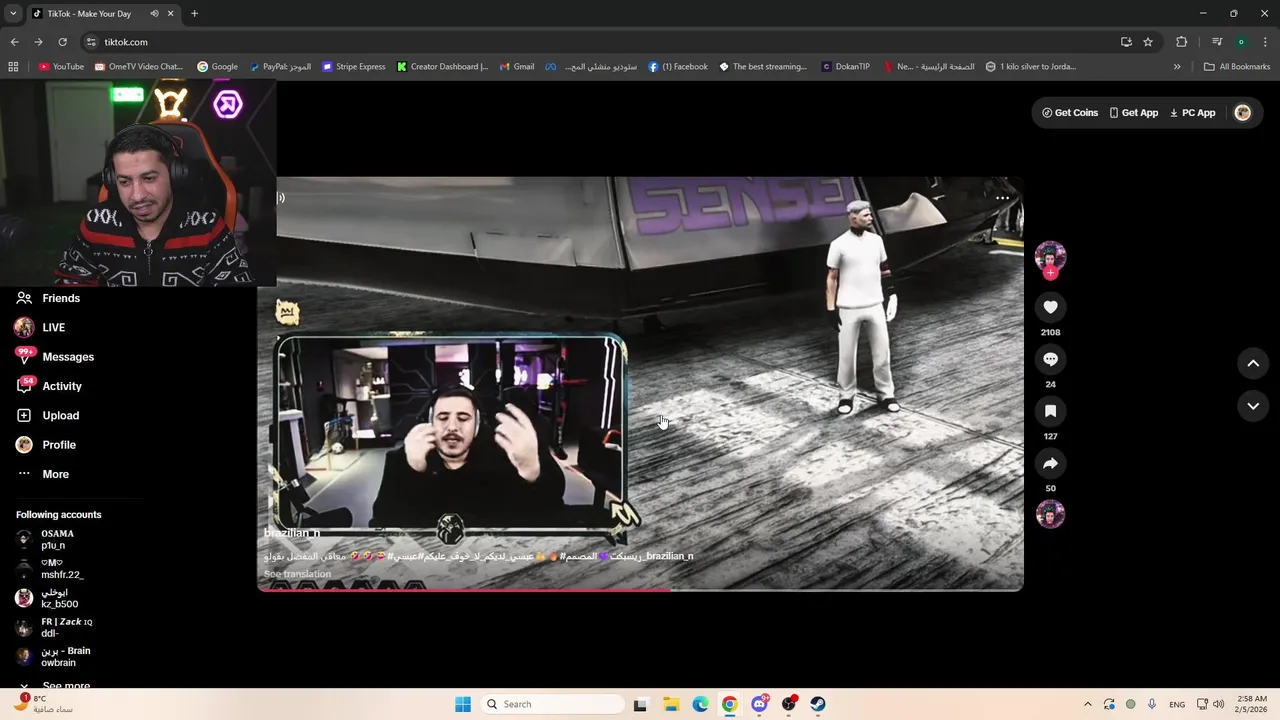Open the media control icon in toolbar

click(1217, 42)
